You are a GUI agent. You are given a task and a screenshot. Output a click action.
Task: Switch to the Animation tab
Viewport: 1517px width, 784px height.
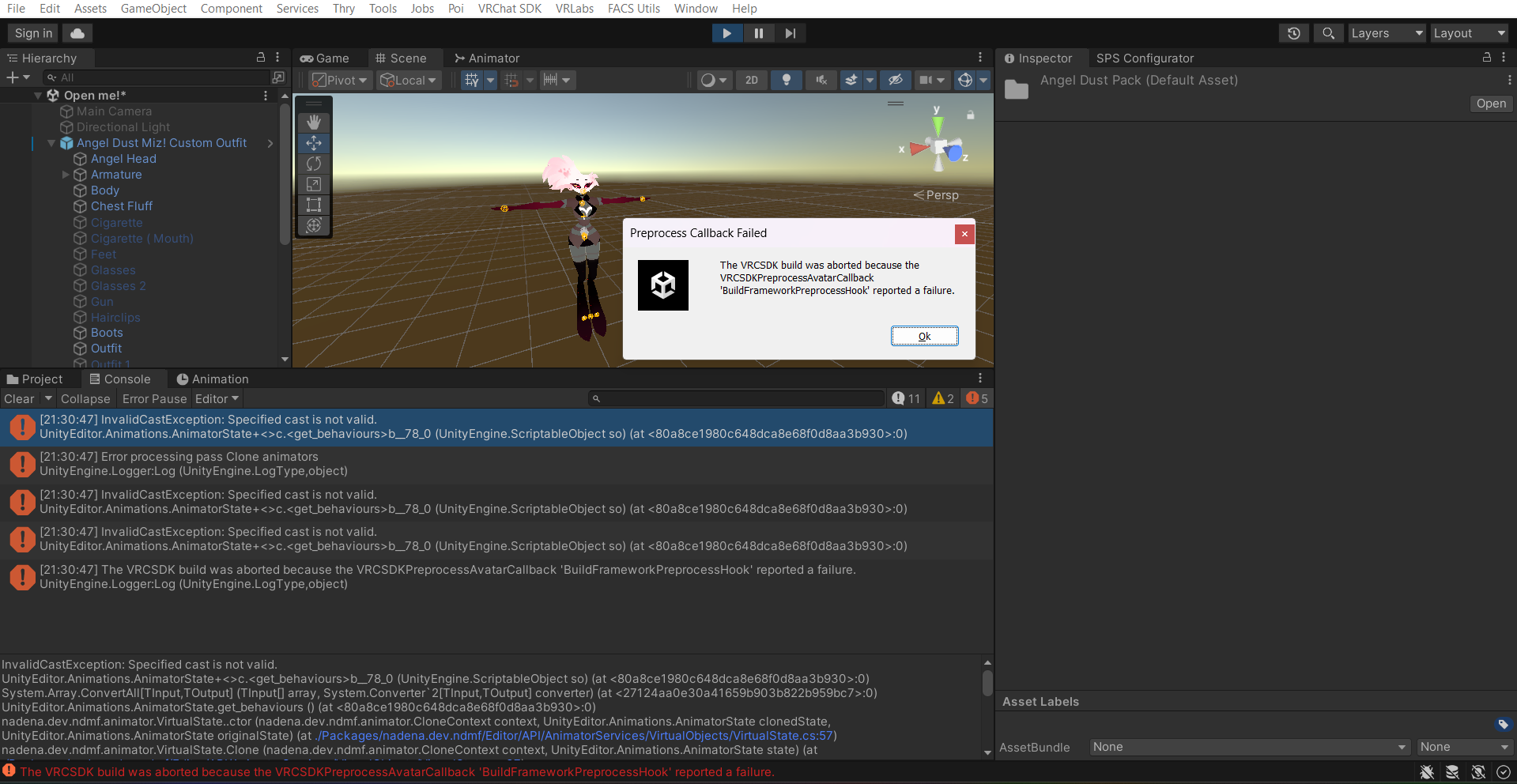(213, 379)
